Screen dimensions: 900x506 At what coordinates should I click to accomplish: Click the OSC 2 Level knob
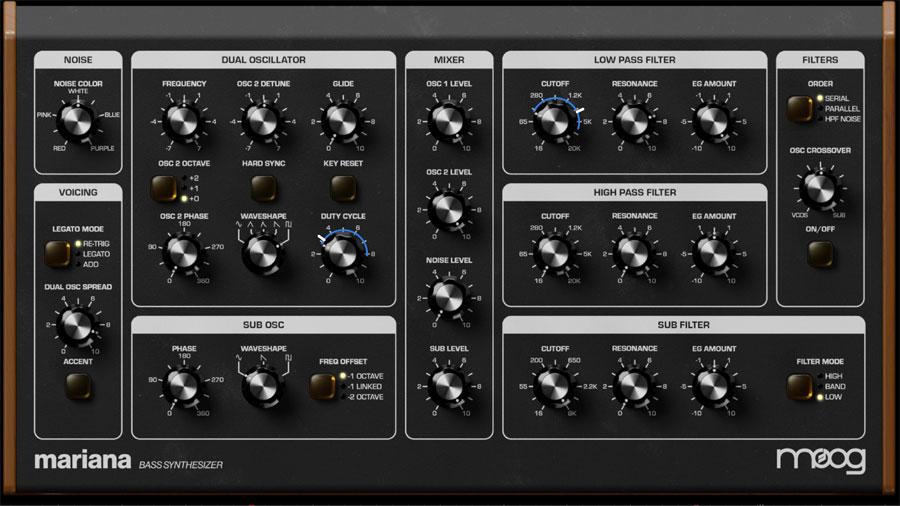[x=448, y=209]
